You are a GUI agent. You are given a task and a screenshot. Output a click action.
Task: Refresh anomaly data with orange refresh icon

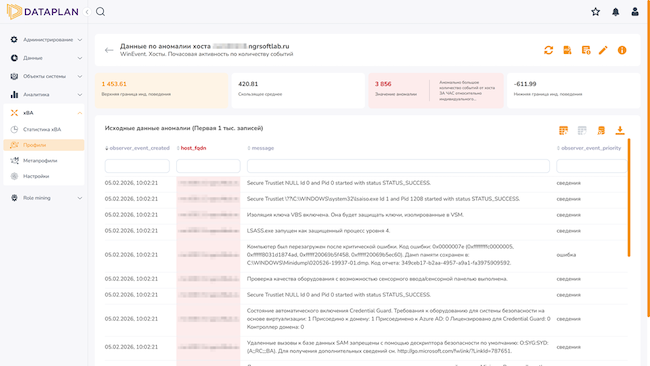pos(548,50)
